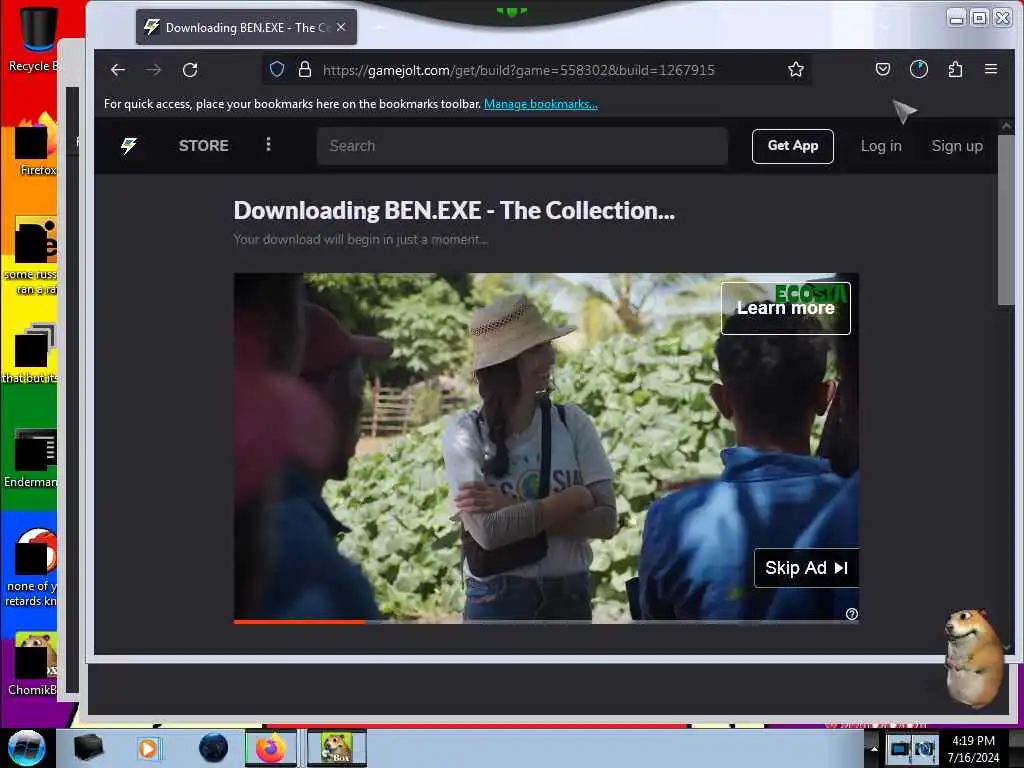This screenshot has height=768, width=1024.
Task: Bookmark this page with the star icon
Action: (x=795, y=69)
